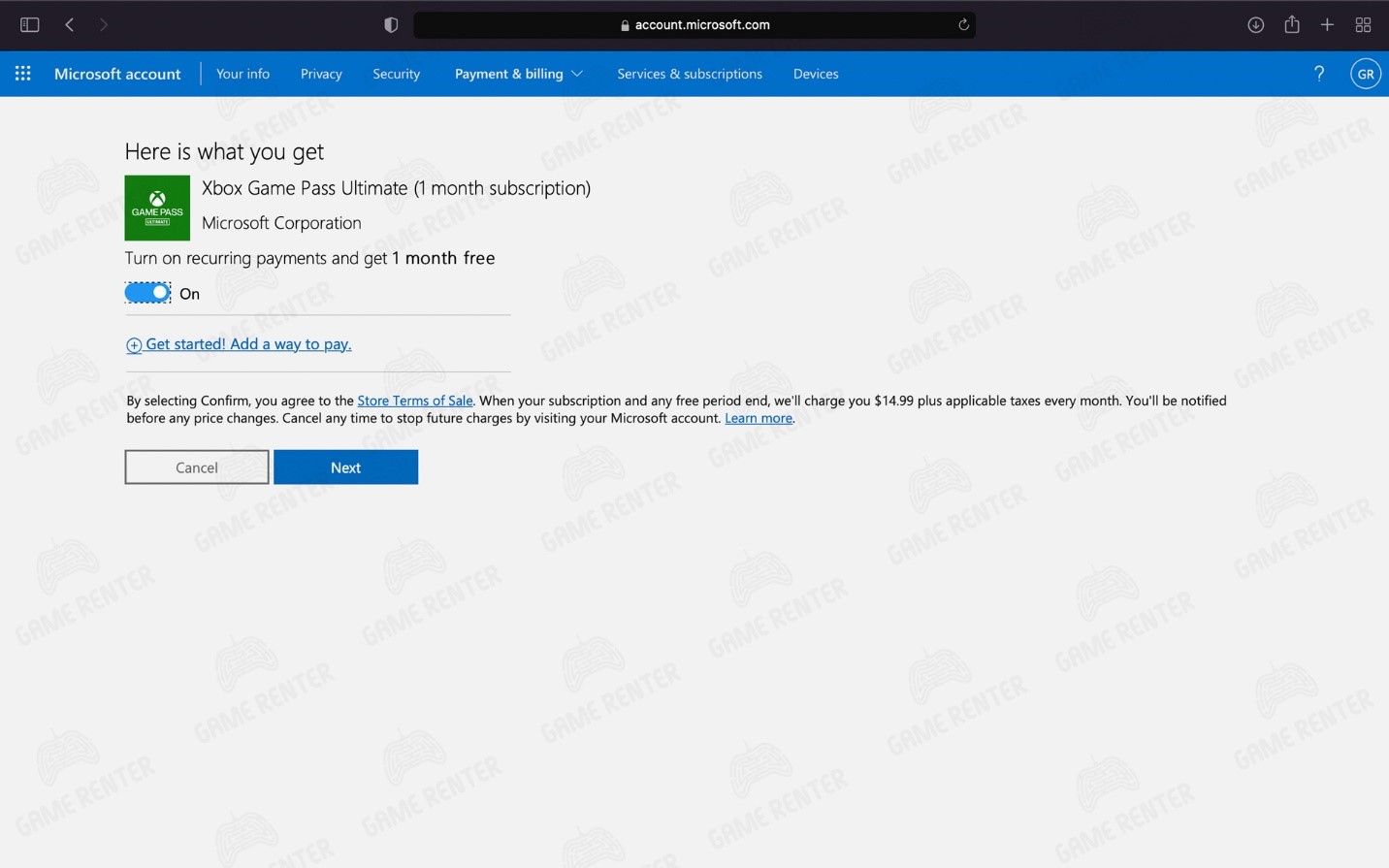Image resolution: width=1389 pixels, height=868 pixels.
Task: Click the Microsoft Corporation publisher text
Action: click(281, 223)
